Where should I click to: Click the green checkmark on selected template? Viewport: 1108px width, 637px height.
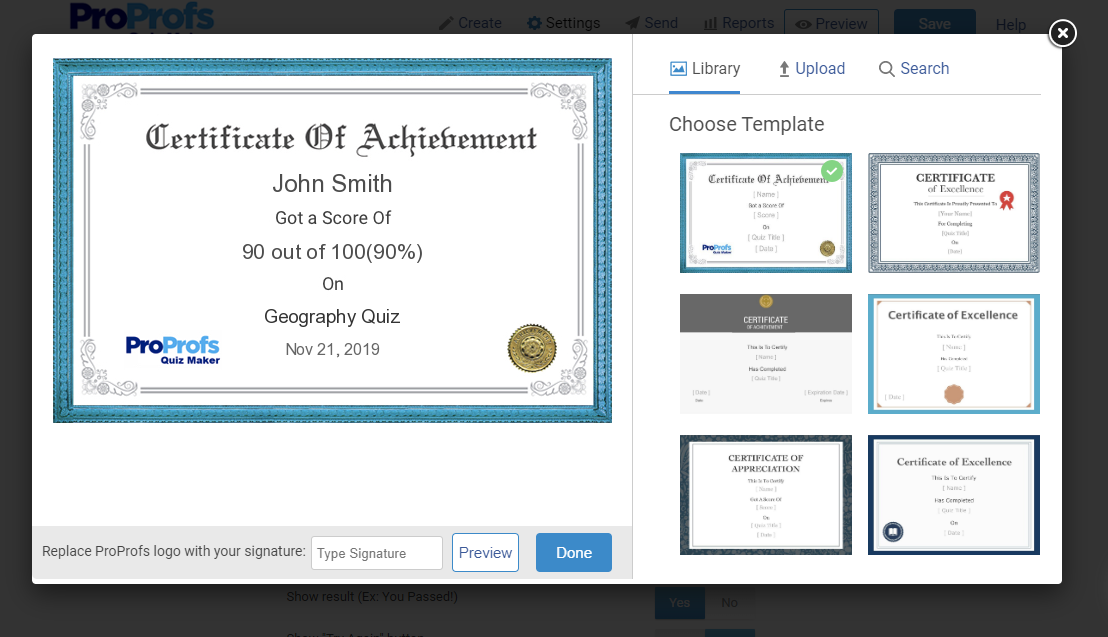[832, 171]
